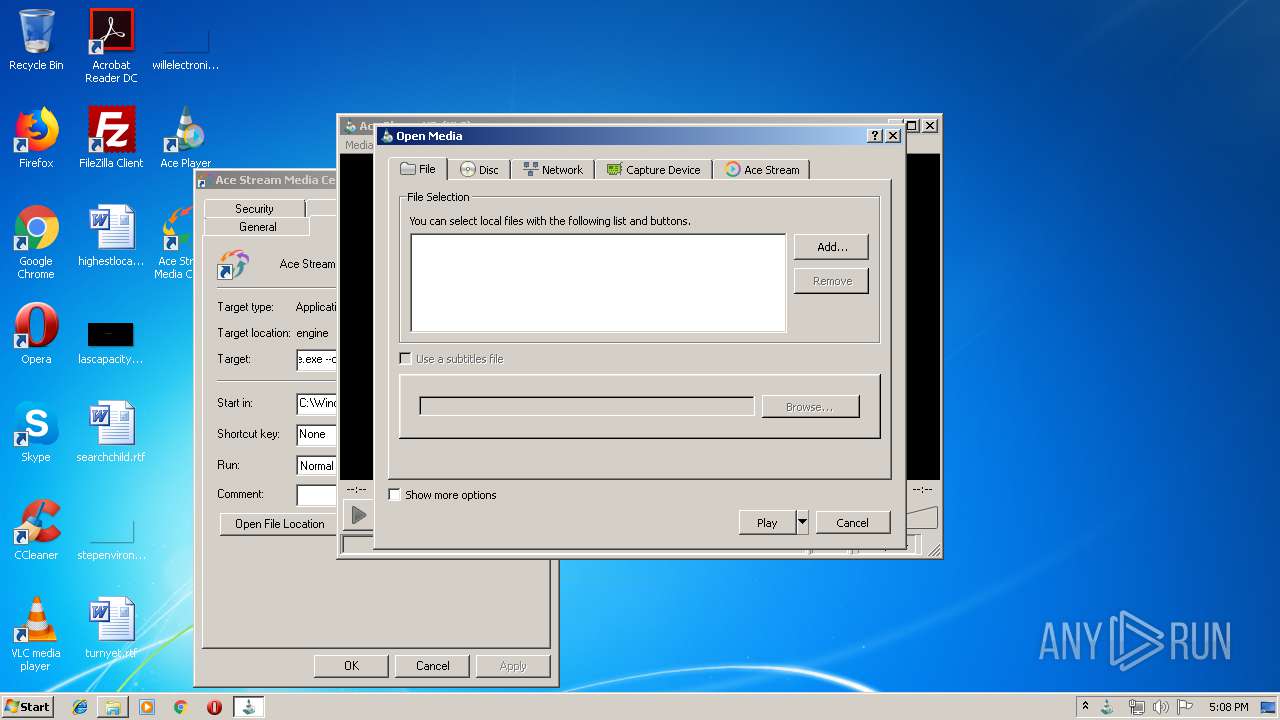Screen dimensions: 1280x720
Task: Switch to the Ace Stream tab
Action: [x=762, y=170]
